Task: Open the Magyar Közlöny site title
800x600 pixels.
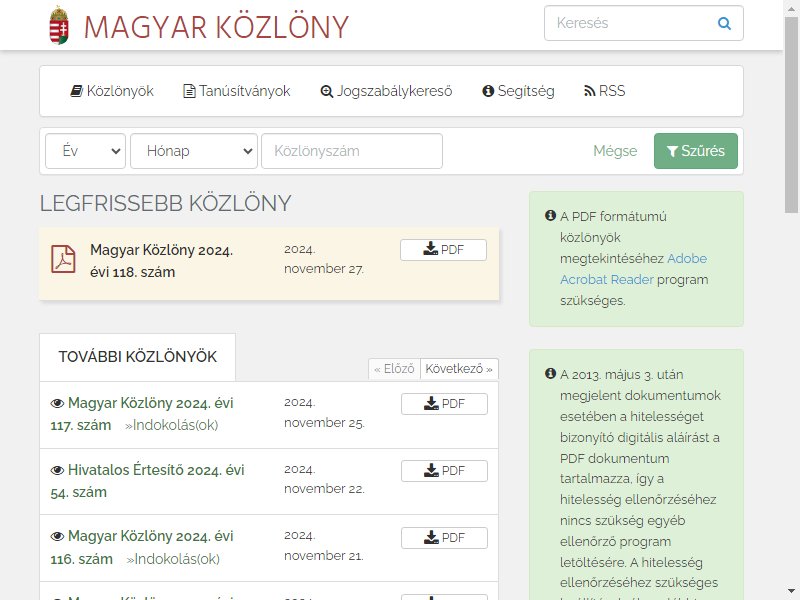Action: point(216,27)
